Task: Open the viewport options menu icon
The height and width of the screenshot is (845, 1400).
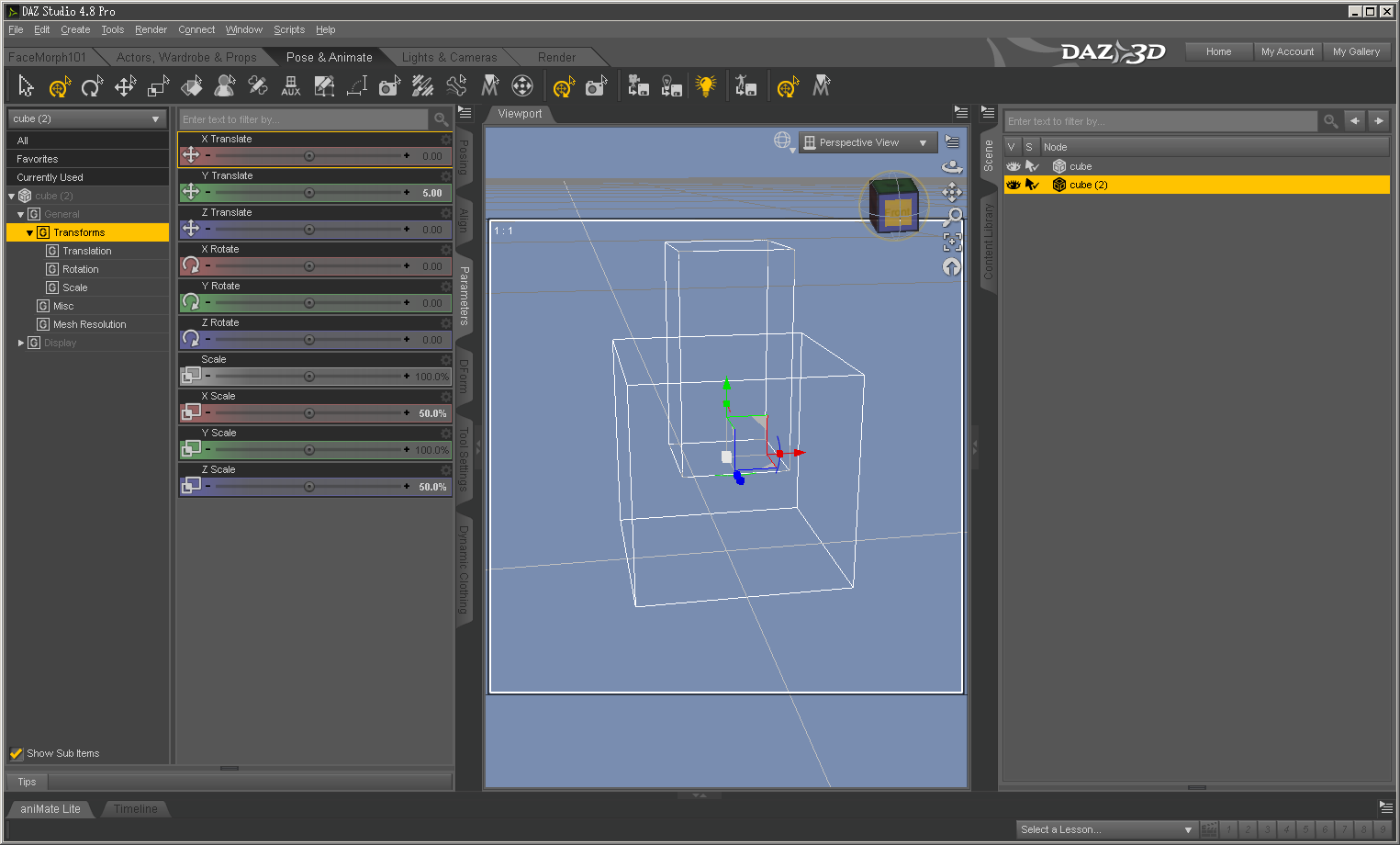Action: click(953, 142)
